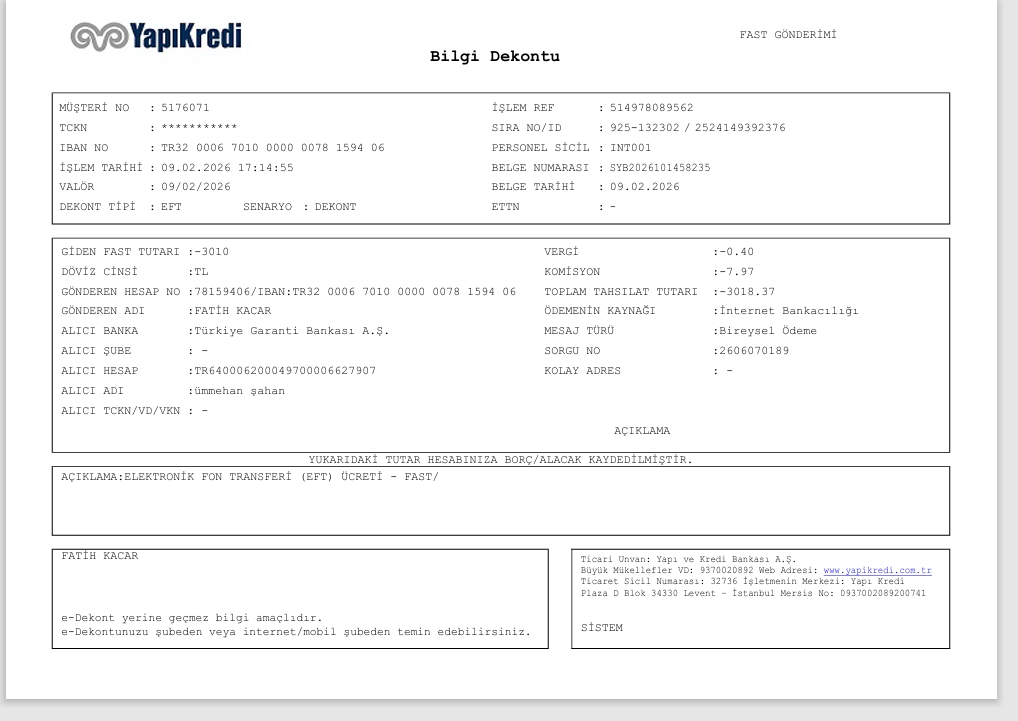Open the www.yapikredi.com.tr link

(x=877, y=570)
